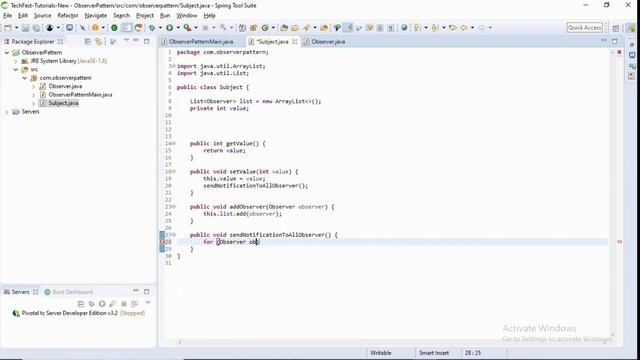Click the green Spring Boot dashboard toolbar icon

click(114, 28)
